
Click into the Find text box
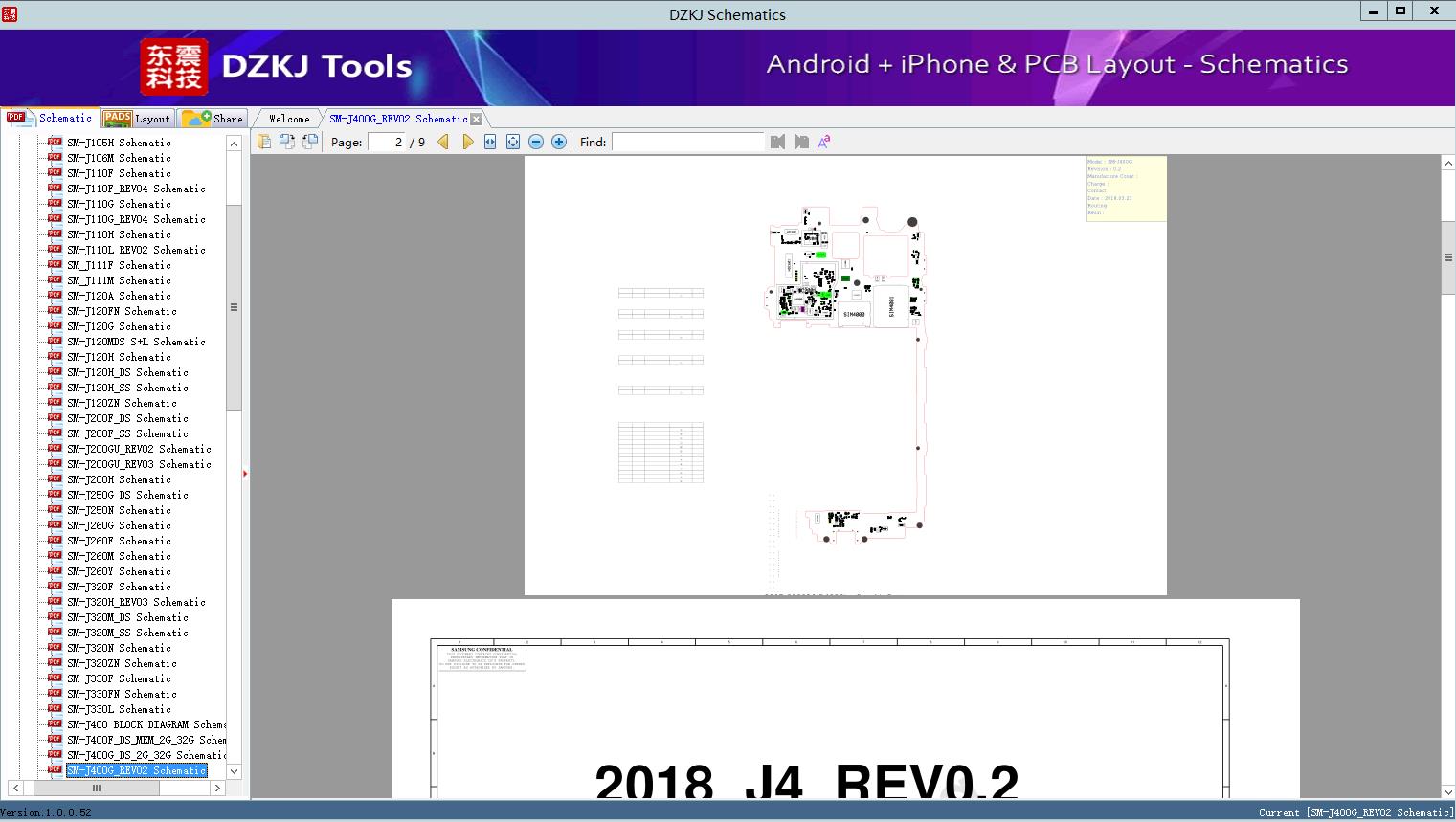tap(688, 142)
